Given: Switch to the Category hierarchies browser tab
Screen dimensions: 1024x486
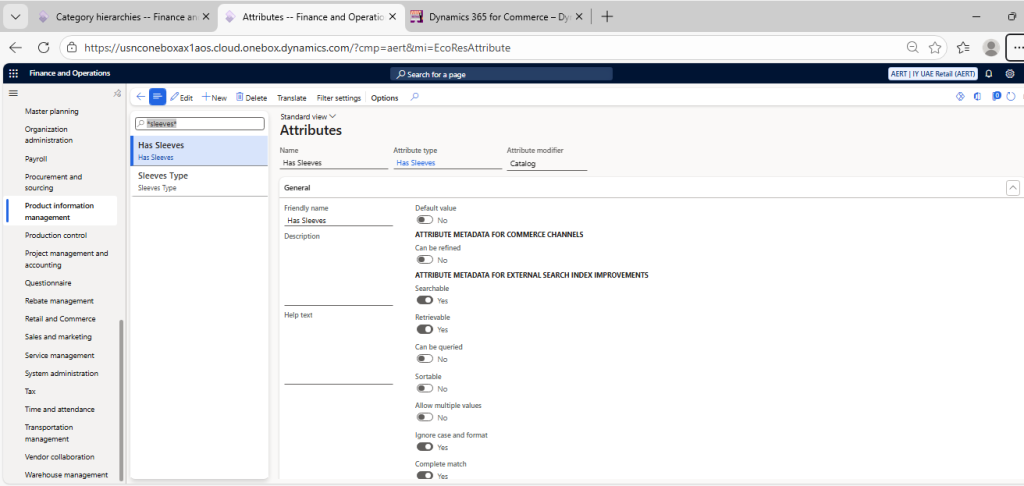Looking at the screenshot, I should click(x=119, y=17).
